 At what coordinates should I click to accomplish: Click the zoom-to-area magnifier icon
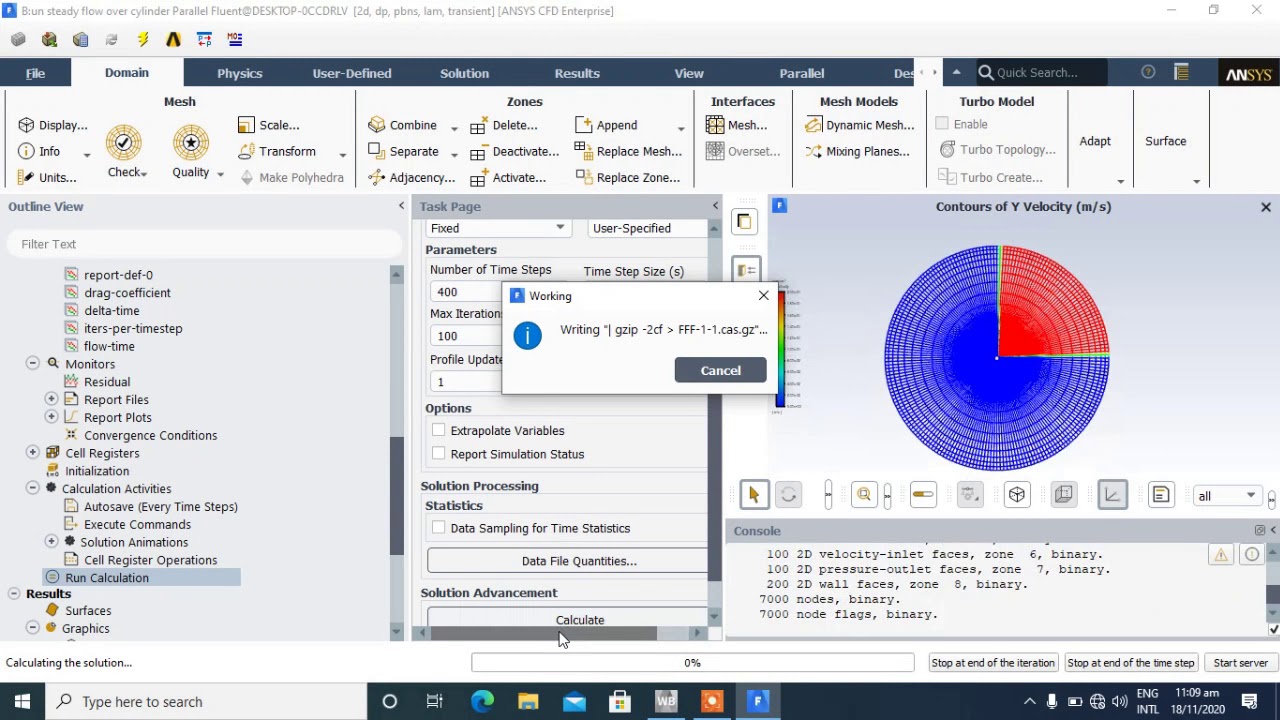tap(864, 495)
